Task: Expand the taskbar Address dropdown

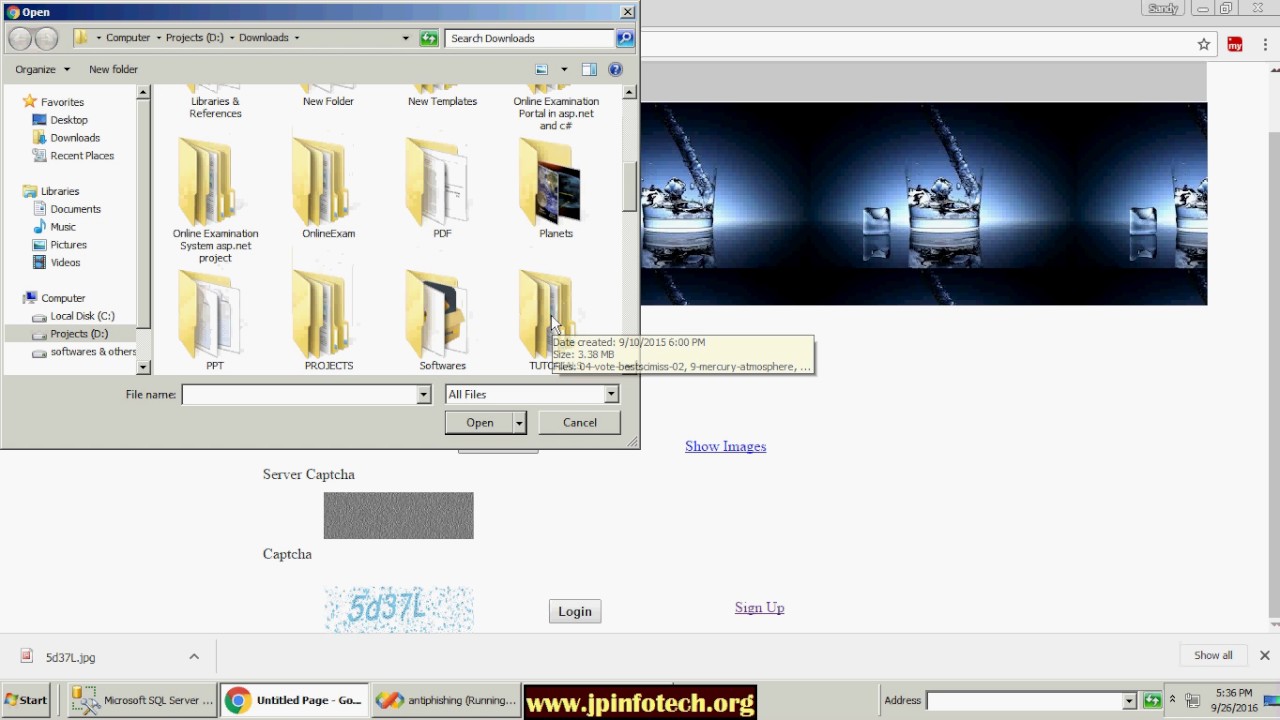Action: [x=1129, y=701]
